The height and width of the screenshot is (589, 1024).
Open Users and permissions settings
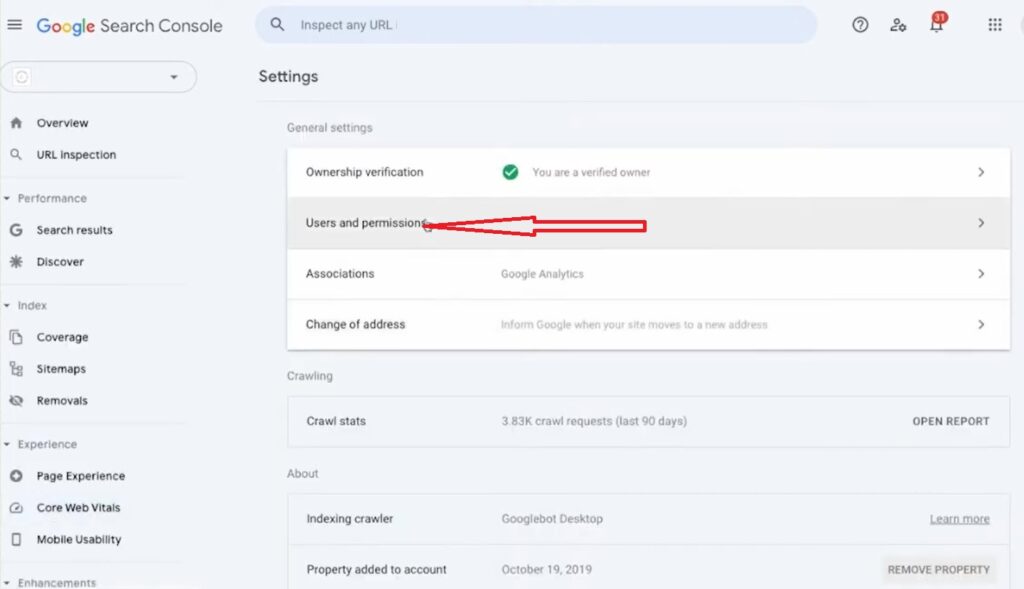tap(648, 223)
